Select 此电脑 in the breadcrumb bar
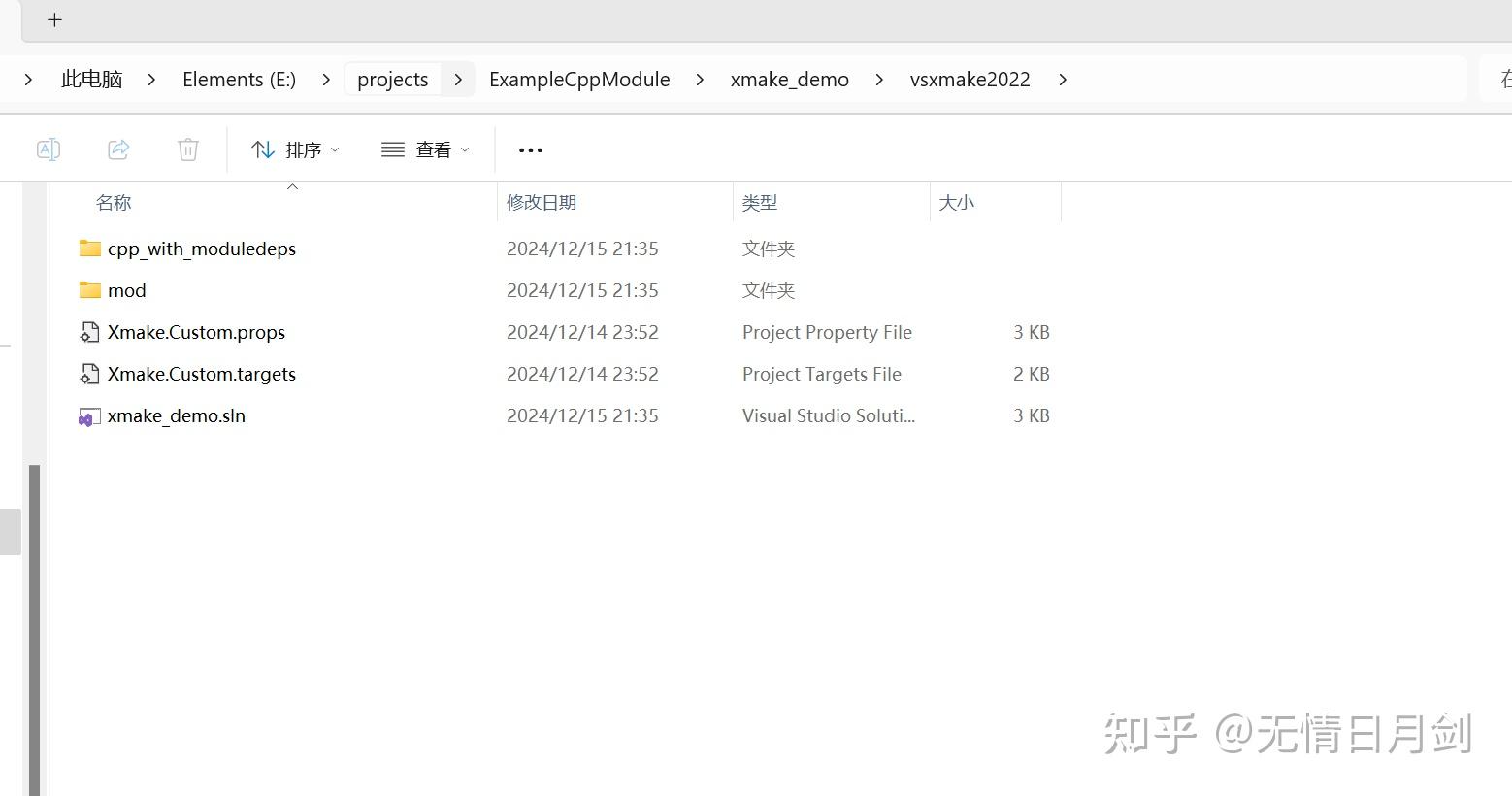The height and width of the screenshot is (796, 1512). click(x=91, y=79)
